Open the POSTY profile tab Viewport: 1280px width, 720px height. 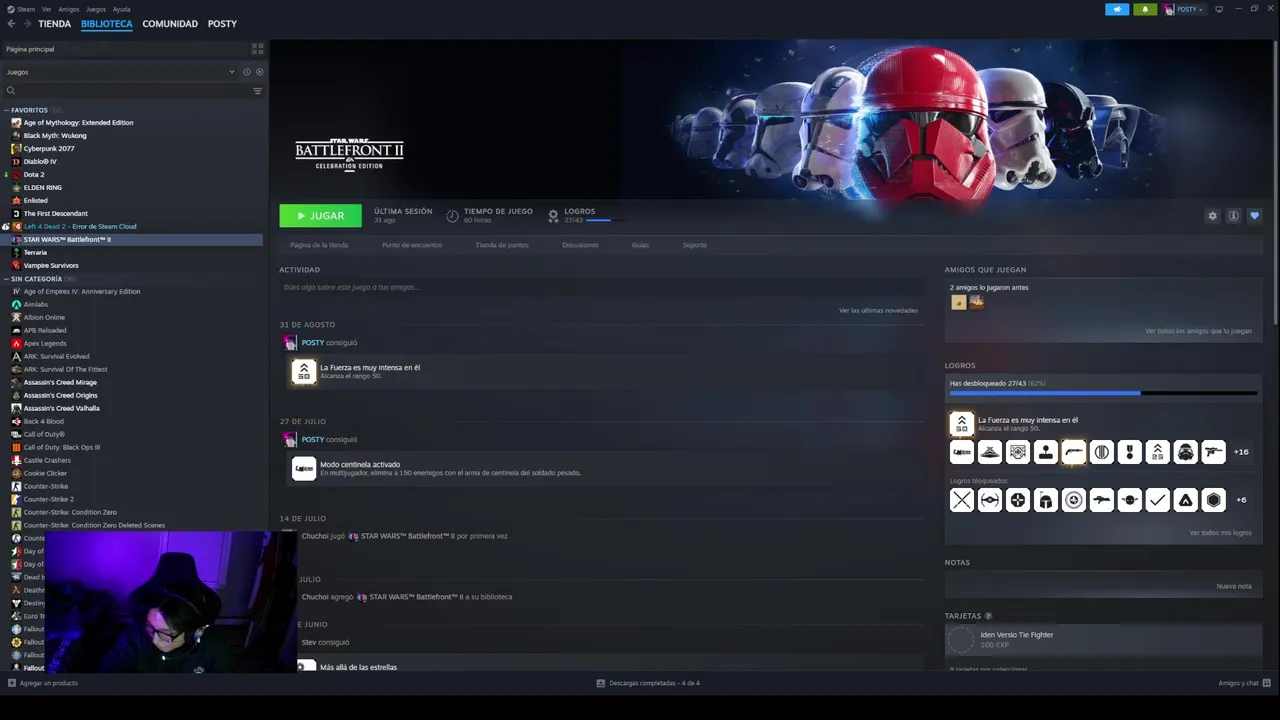(x=222, y=24)
